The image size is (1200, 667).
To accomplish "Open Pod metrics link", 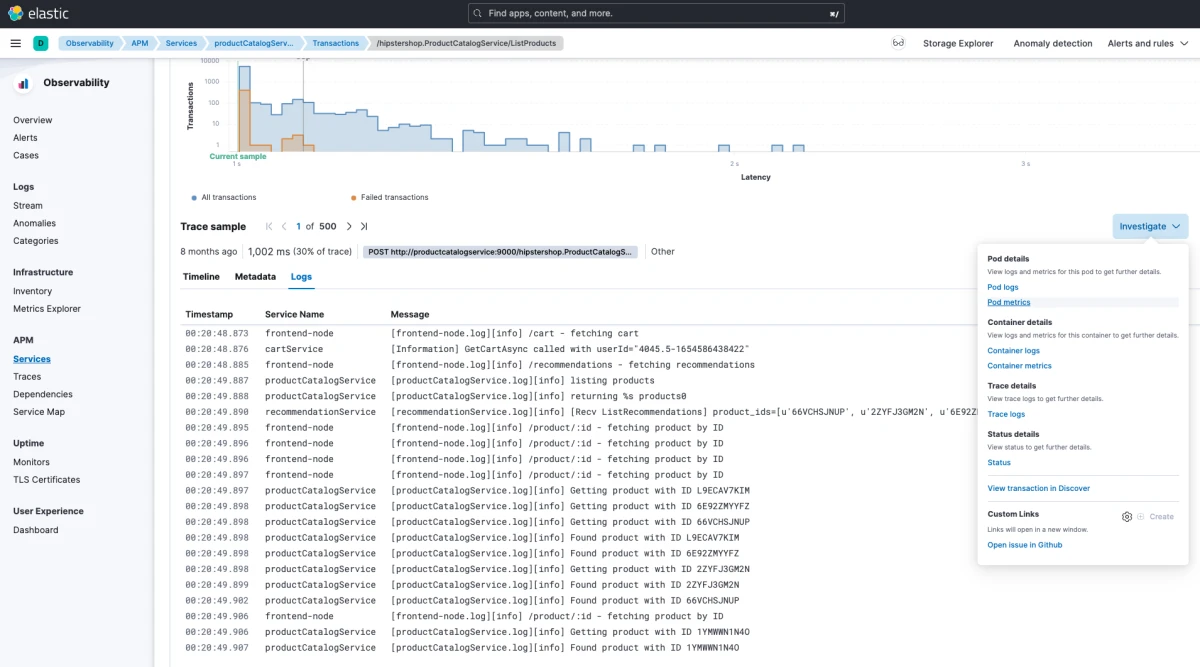I will pos(1008,302).
